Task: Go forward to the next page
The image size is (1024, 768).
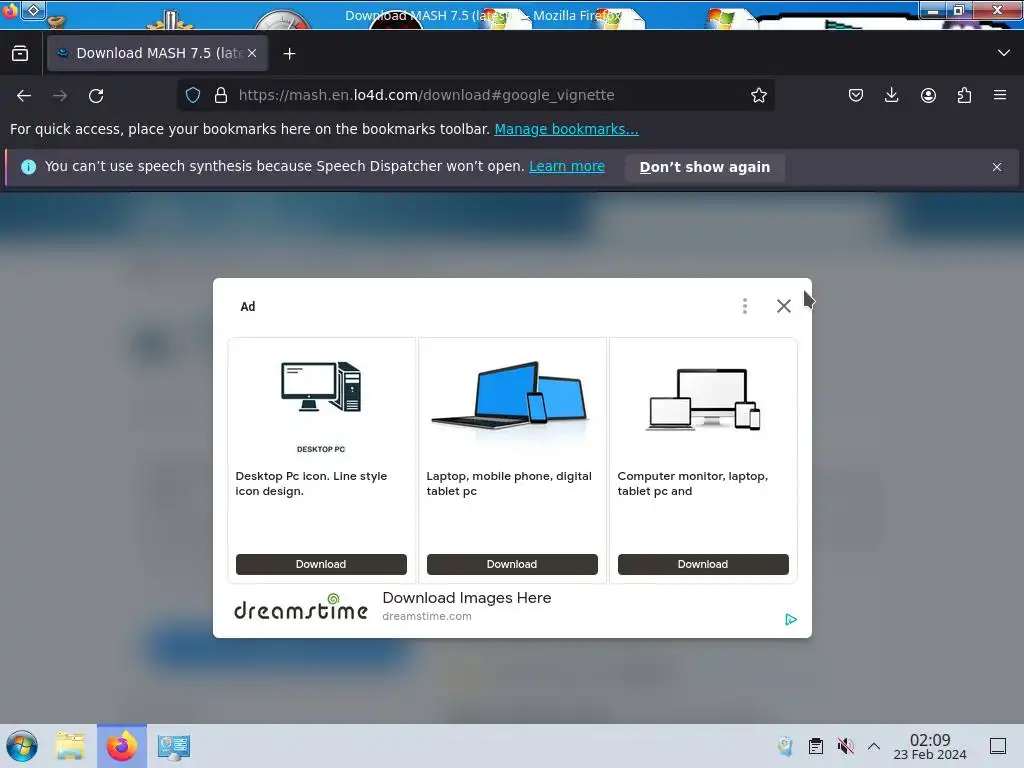Action: 60,95
